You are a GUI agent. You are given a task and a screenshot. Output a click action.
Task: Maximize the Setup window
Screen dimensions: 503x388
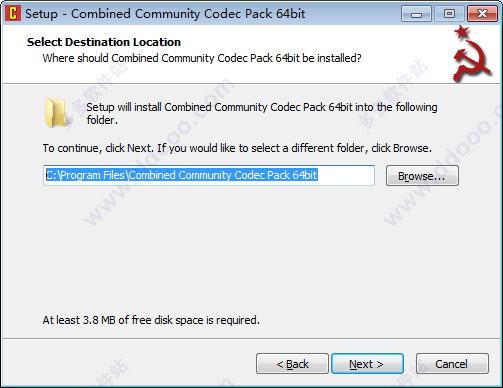[449, 14]
